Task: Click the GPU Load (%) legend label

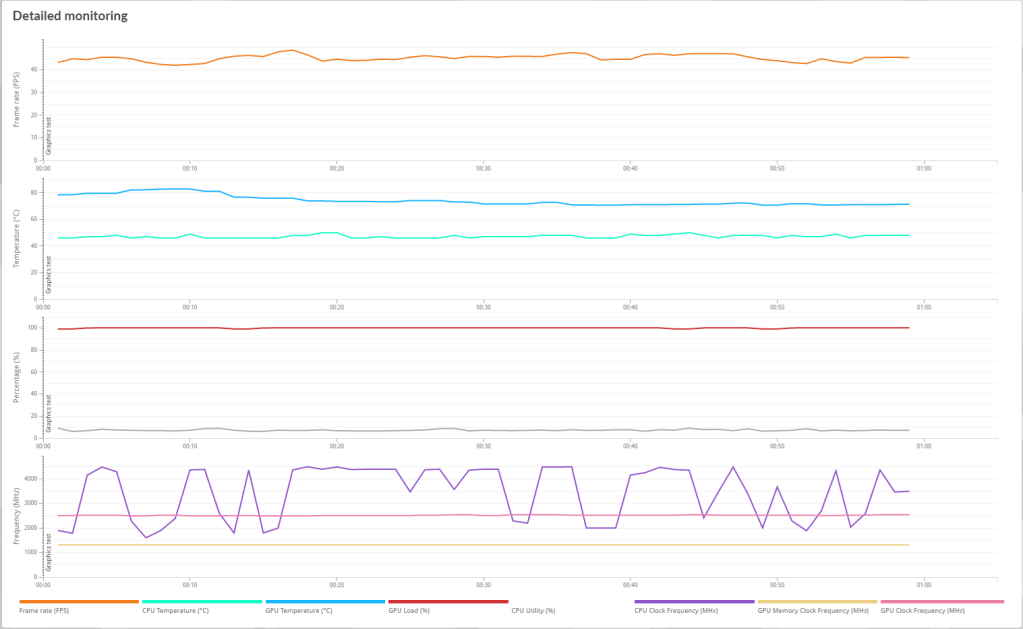Action: pos(409,610)
